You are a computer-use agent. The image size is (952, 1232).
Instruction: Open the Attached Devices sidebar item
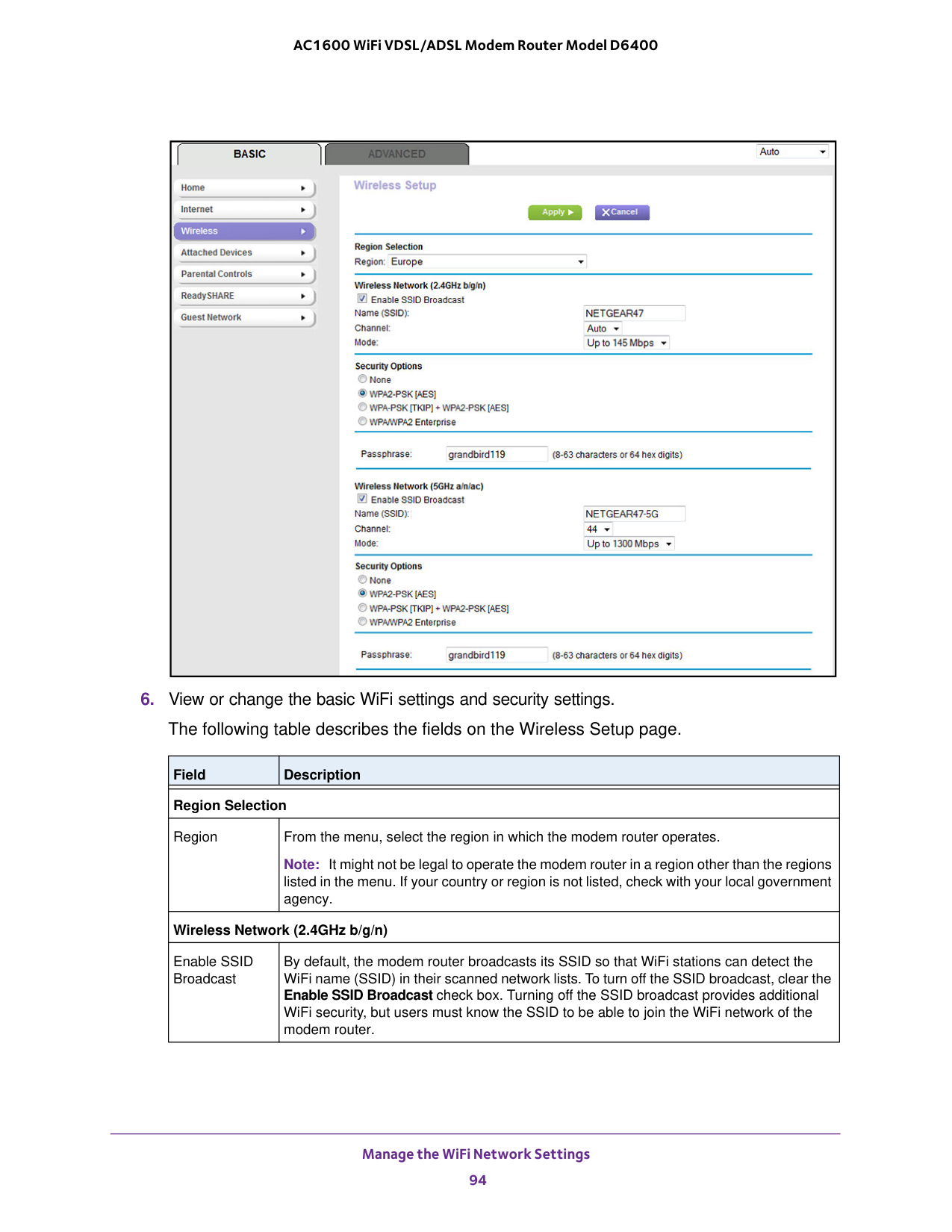(x=243, y=253)
